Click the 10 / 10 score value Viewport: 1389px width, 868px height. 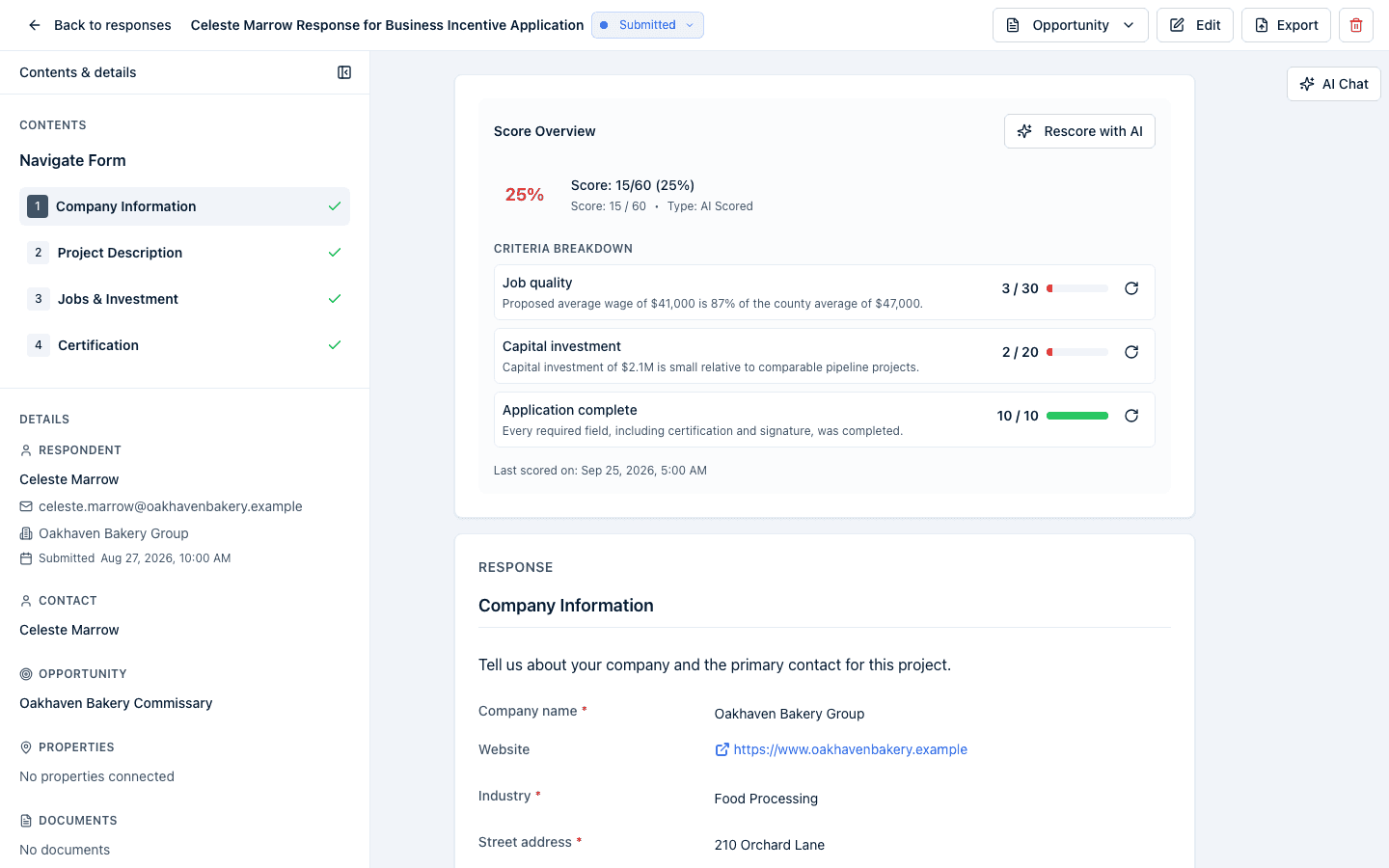pos(1018,416)
